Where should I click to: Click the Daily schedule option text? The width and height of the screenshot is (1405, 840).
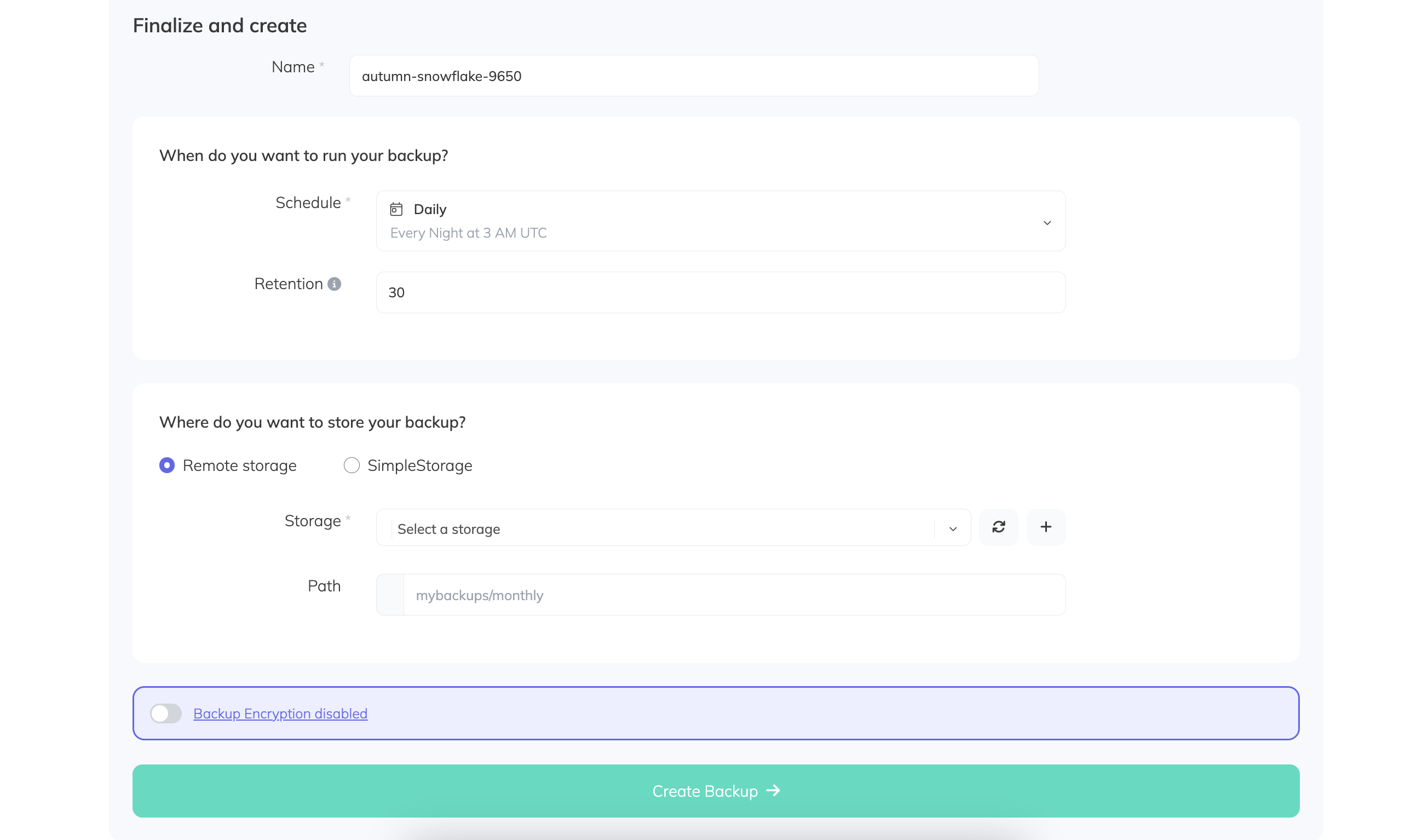tap(430, 209)
